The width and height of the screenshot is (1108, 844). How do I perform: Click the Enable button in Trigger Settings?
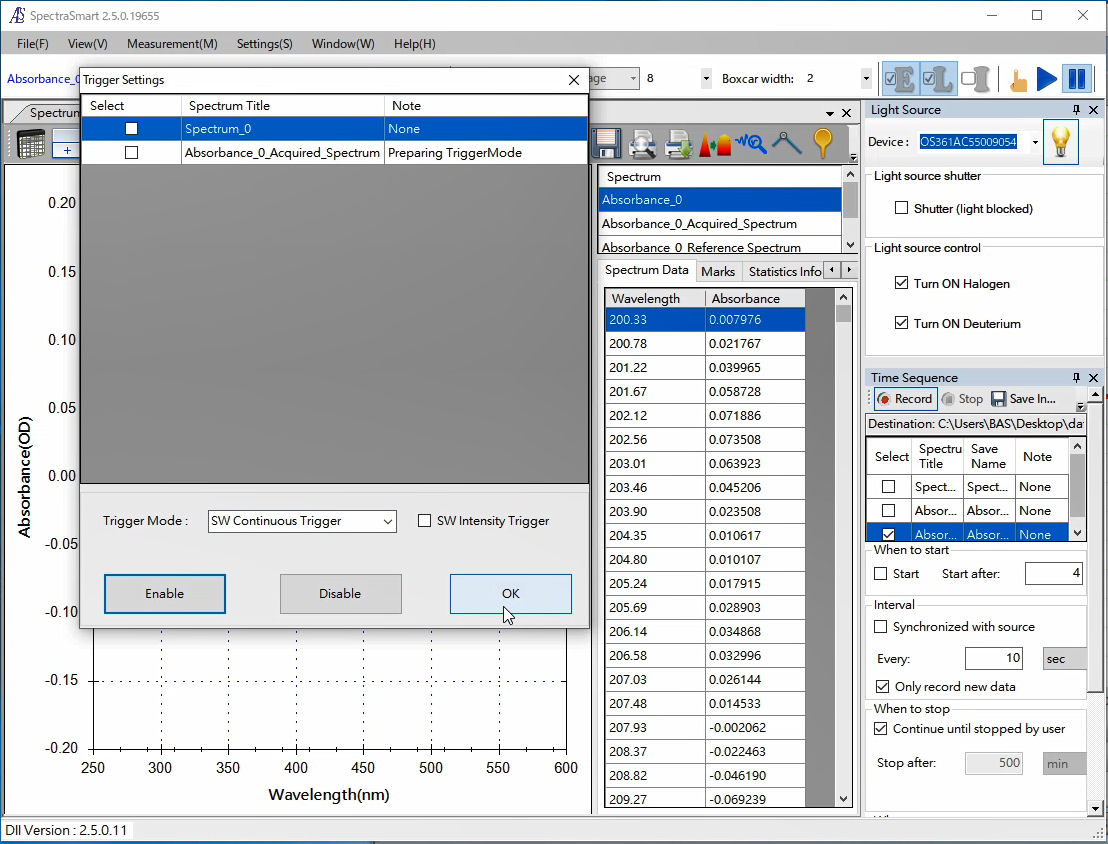coord(165,594)
